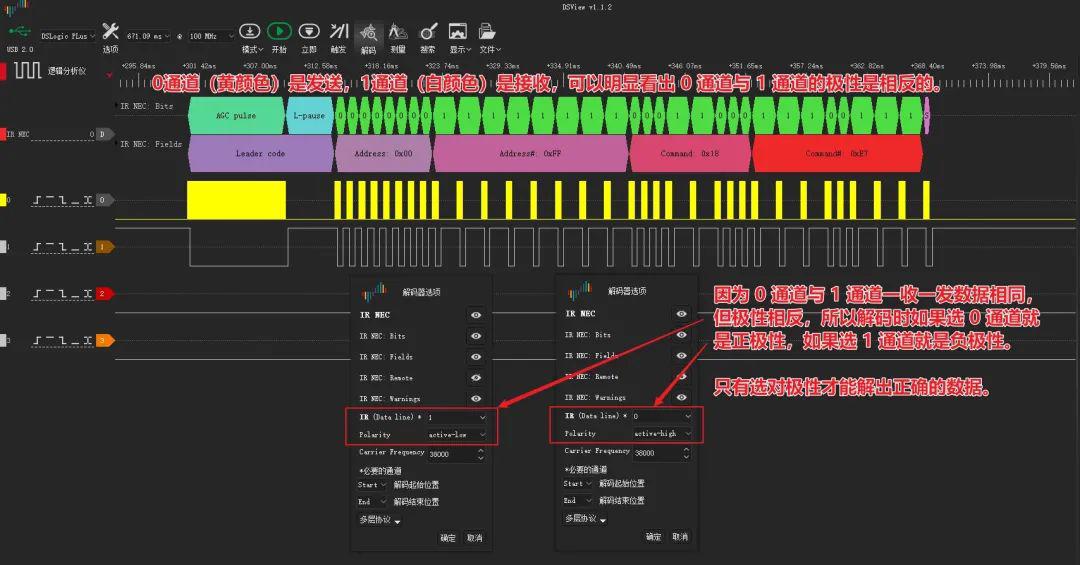
Task: Click the brown channel 1 label tag
Action: [x=104, y=247]
